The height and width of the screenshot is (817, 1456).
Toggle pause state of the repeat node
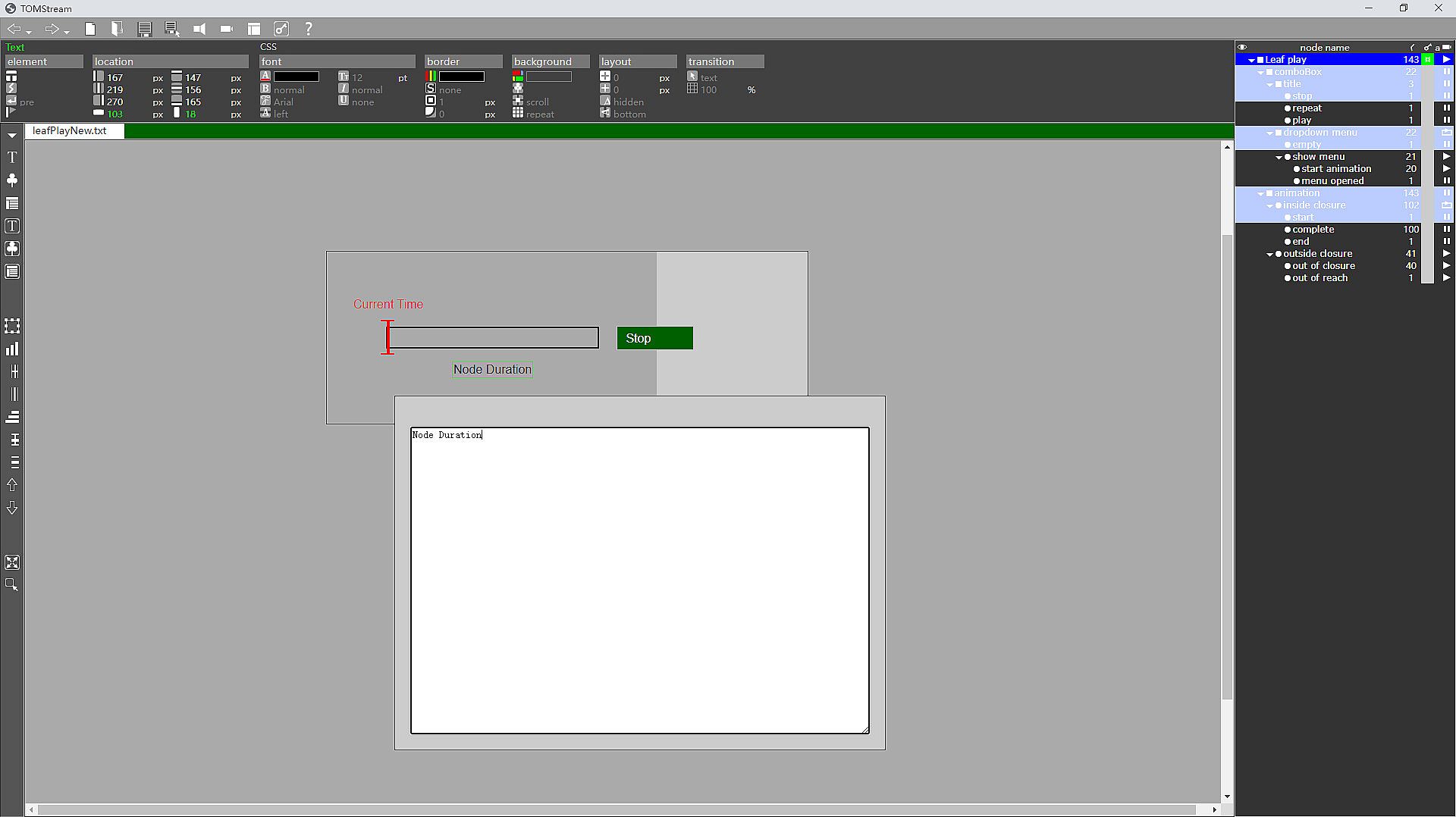[1447, 108]
